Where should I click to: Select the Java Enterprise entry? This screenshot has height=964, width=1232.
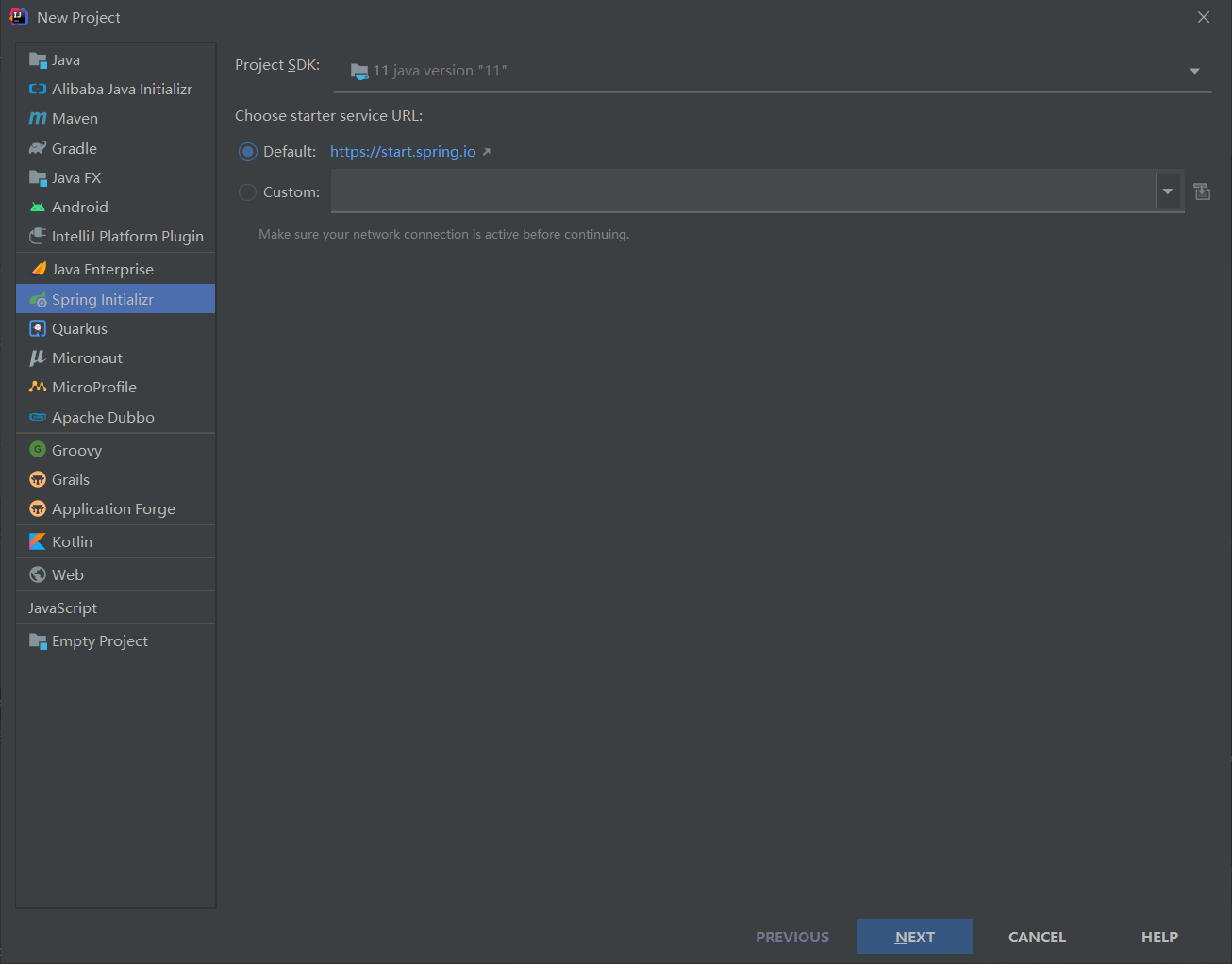pos(116,270)
